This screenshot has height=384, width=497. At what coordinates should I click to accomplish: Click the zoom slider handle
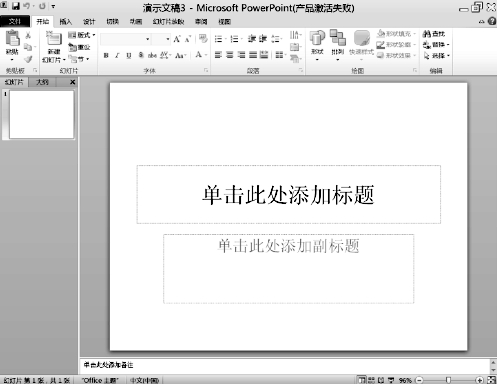[x=448, y=380]
